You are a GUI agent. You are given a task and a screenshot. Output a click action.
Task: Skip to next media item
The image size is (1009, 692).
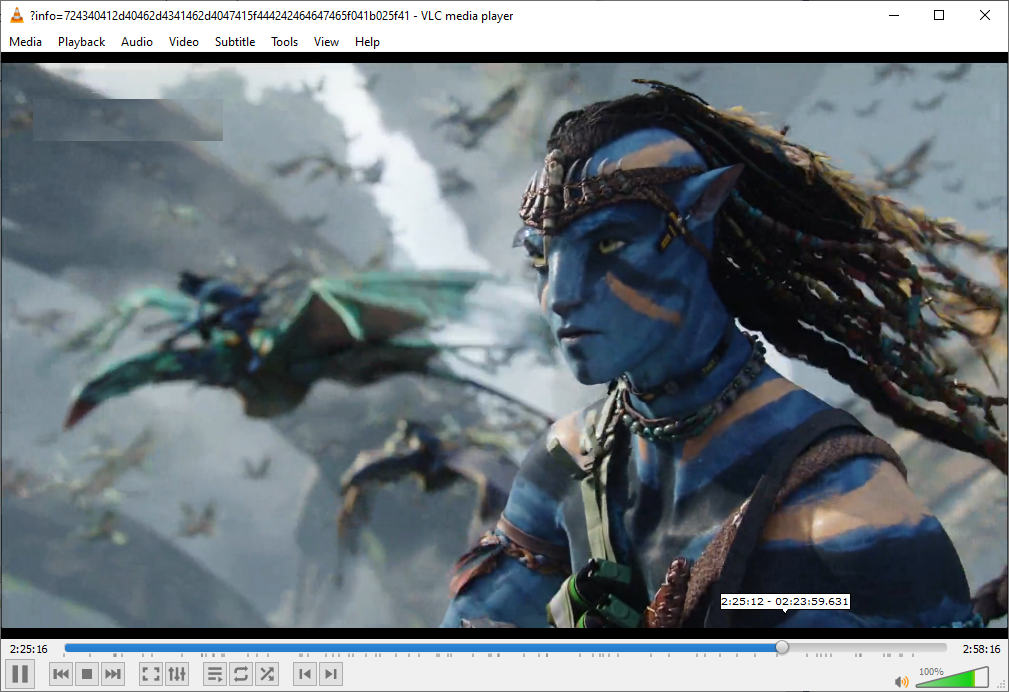click(113, 674)
